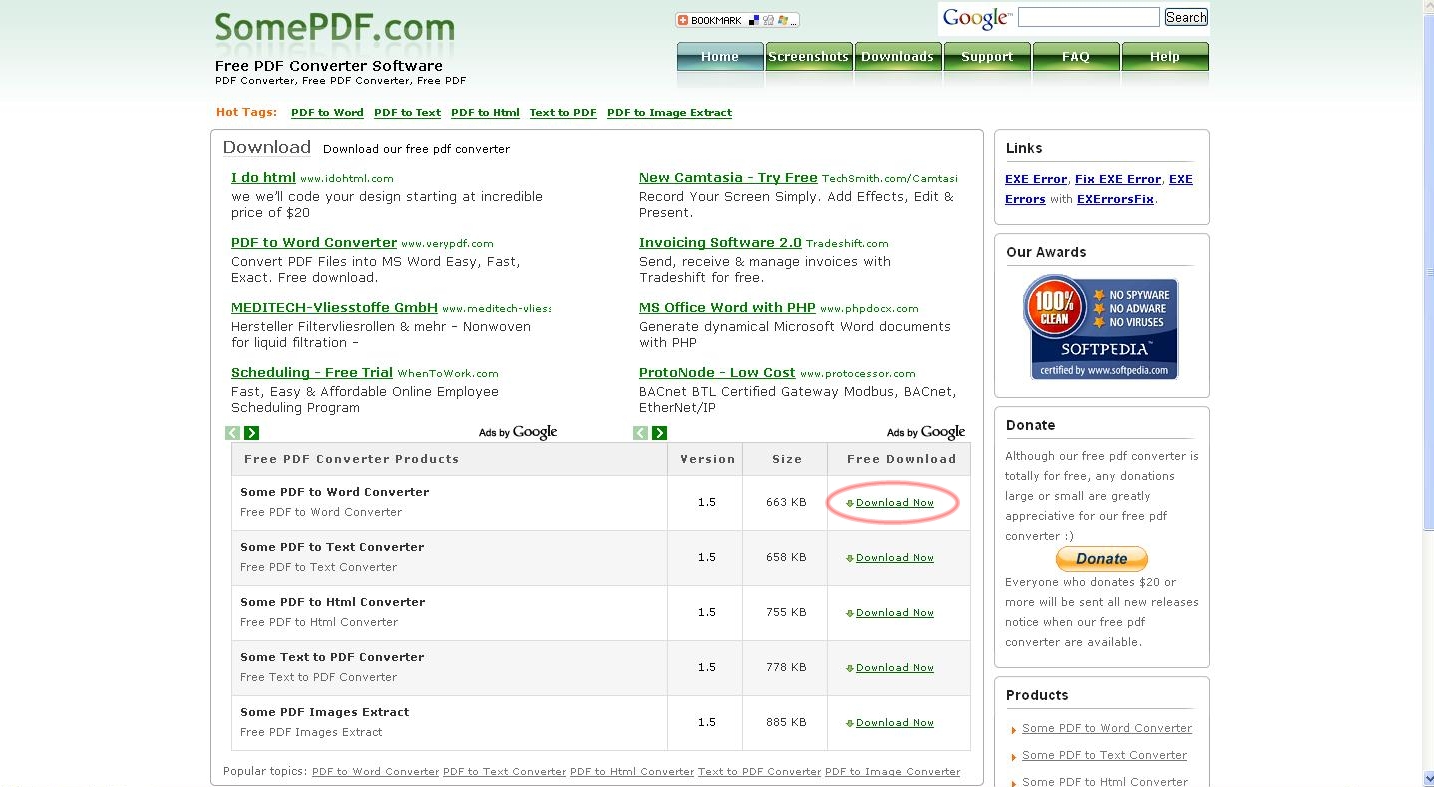Click the Google Search button
The height and width of the screenshot is (787, 1434).
click(1186, 17)
